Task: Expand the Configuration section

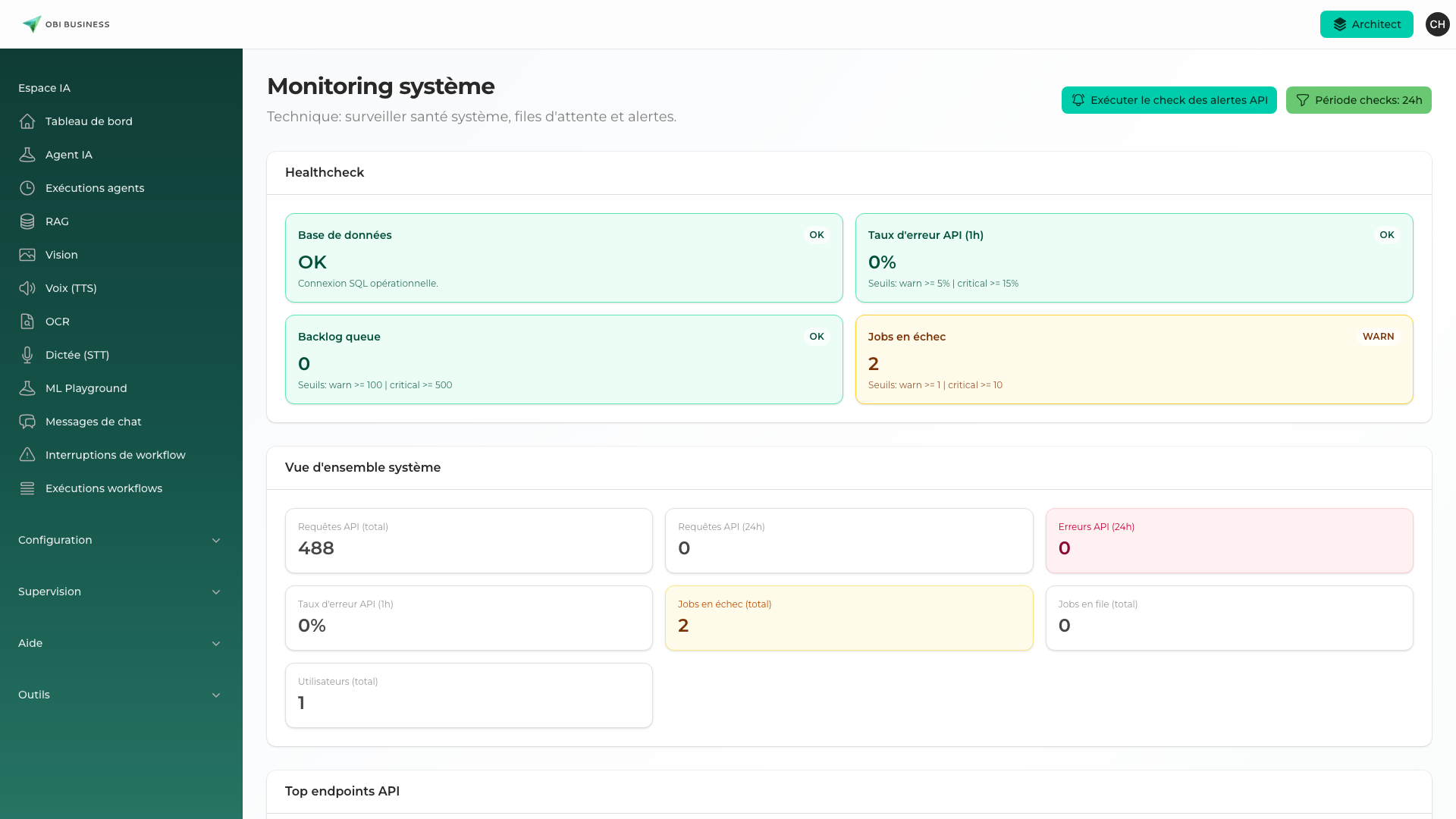Action: tap(119, 540)
